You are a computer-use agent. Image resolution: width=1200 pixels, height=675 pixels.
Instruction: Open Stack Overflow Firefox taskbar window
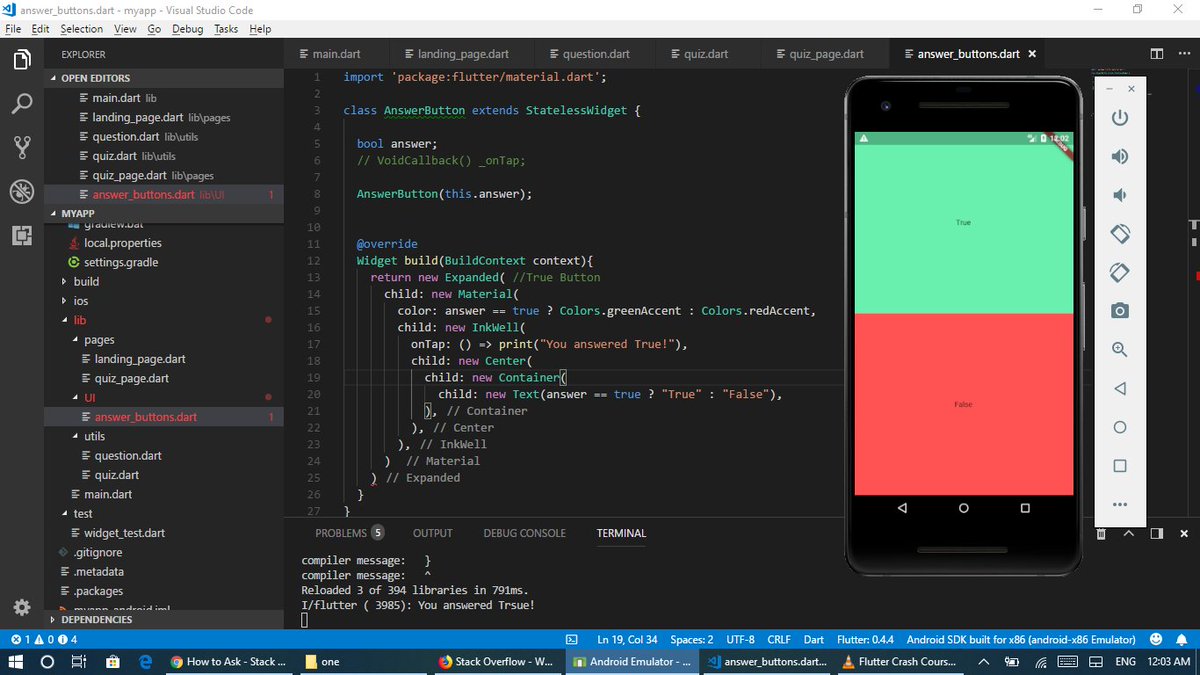click(x=497, y=662)
